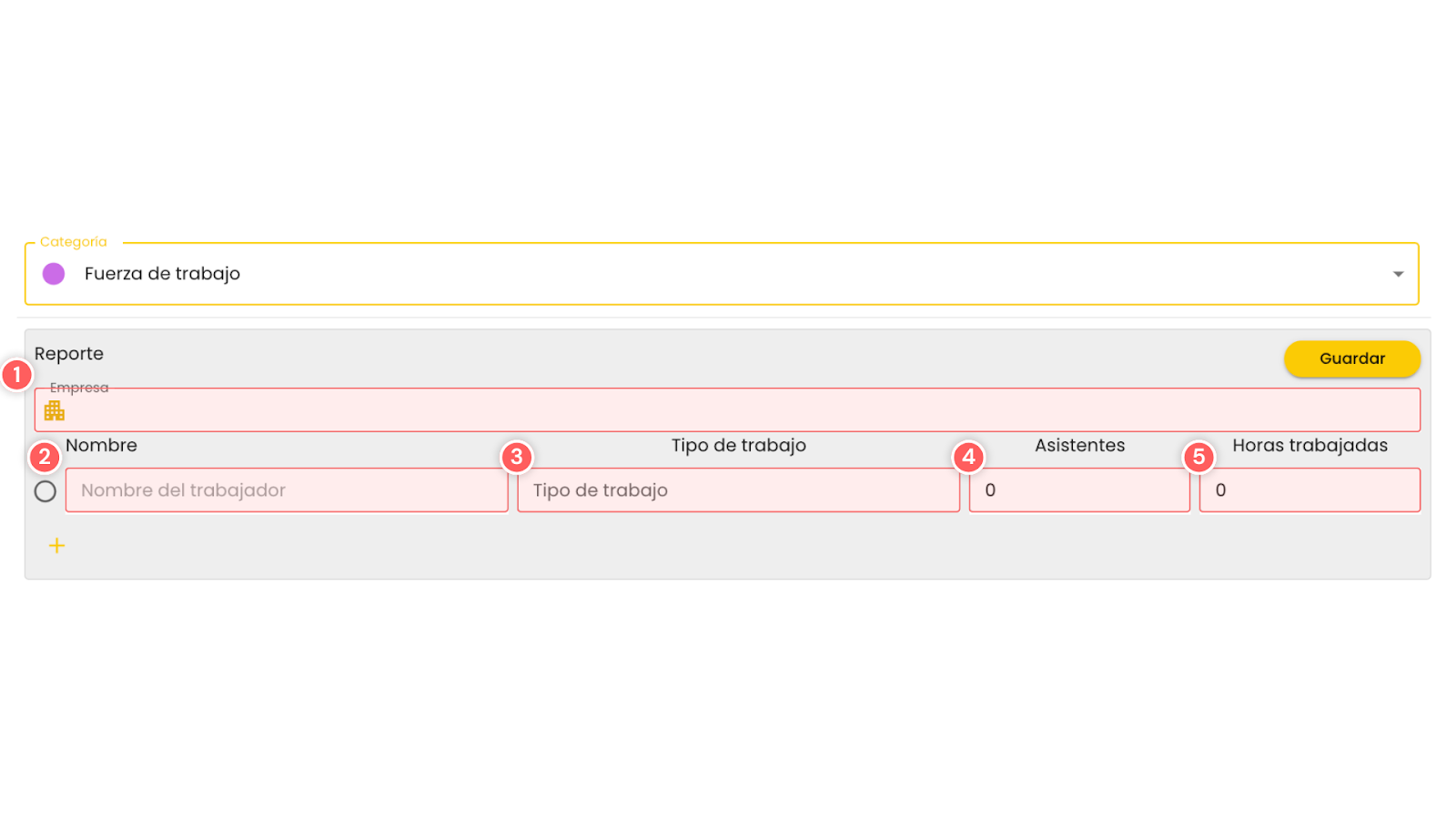This screenshot has width=1456, height=819.
Task: Click the Tipo de trabajo input field
Action: [738, 490]
